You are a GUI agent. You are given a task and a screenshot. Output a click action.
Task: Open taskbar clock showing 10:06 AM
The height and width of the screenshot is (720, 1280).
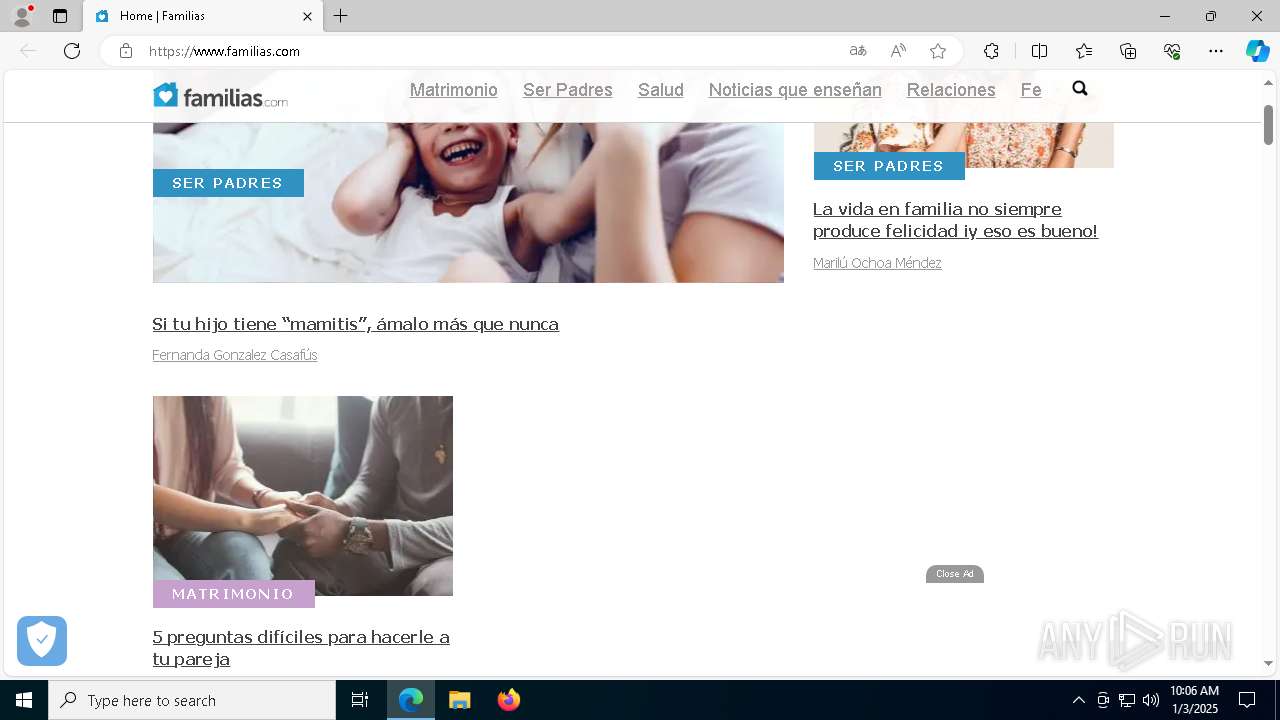(1194, 700)
